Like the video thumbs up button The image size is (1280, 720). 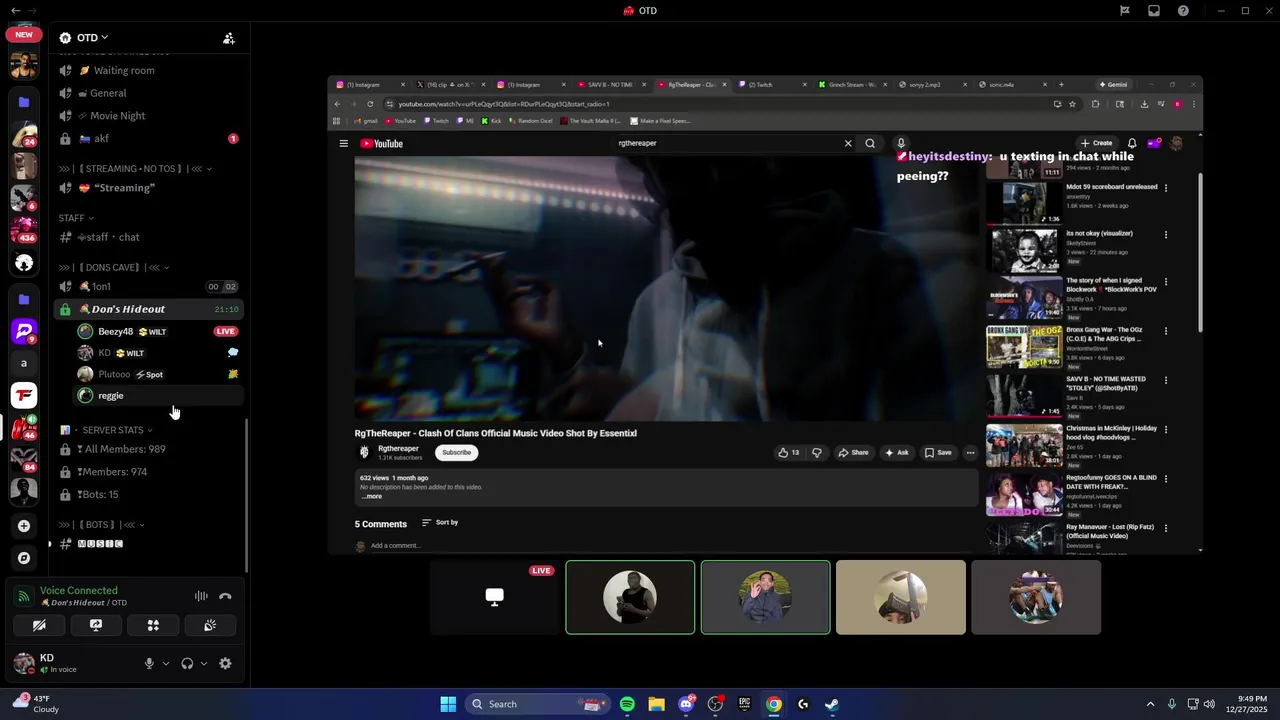[x=789, y=452]
